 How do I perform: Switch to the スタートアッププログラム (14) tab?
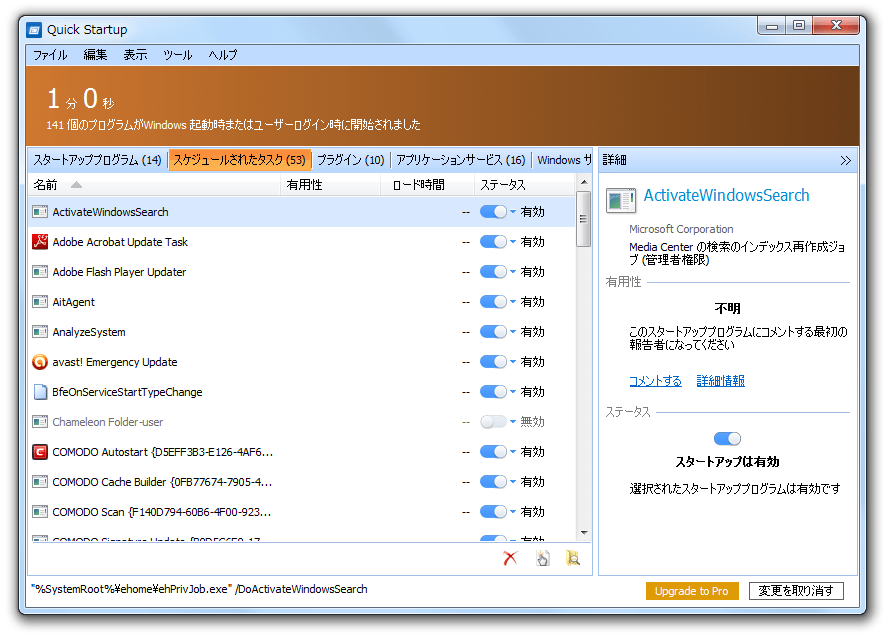pyautogui.click(x=97, y=160)
